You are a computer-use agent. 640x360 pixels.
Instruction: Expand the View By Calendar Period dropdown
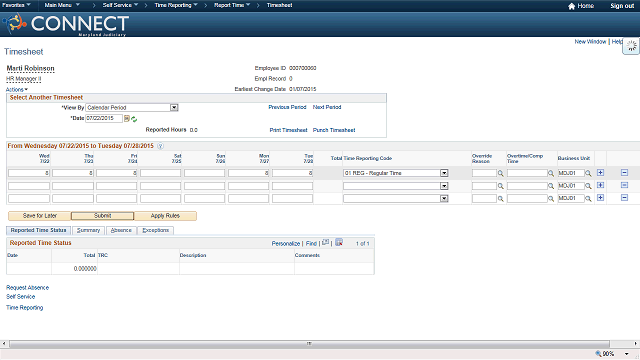174,107
